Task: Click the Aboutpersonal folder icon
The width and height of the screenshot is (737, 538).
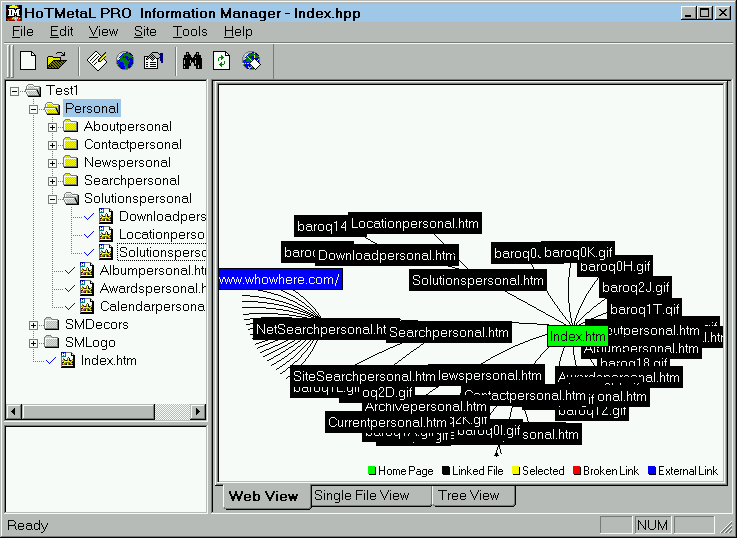Action: 71,126
